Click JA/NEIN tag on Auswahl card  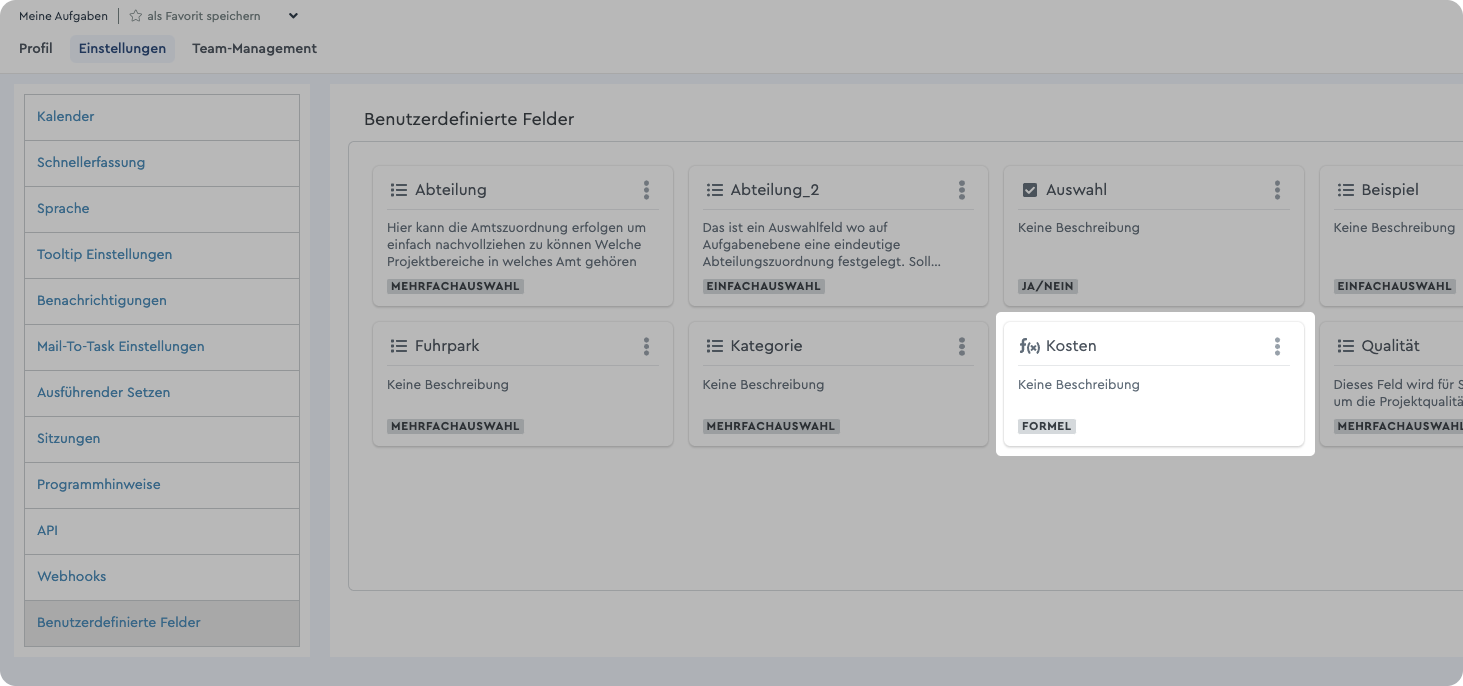coord(1048,286)
